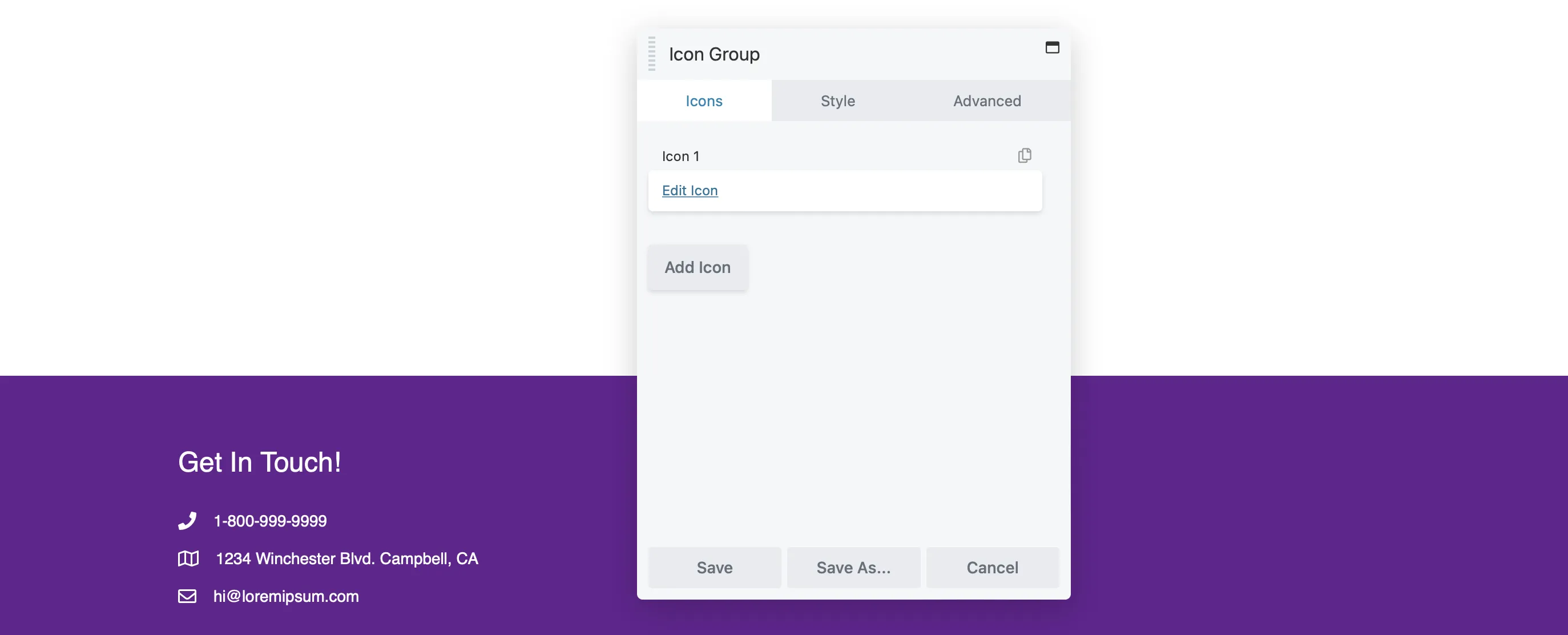Screen dimensions: 1568x635
Task: Select the Edit Icon link for Icon 1
Action: pos(690,189)
